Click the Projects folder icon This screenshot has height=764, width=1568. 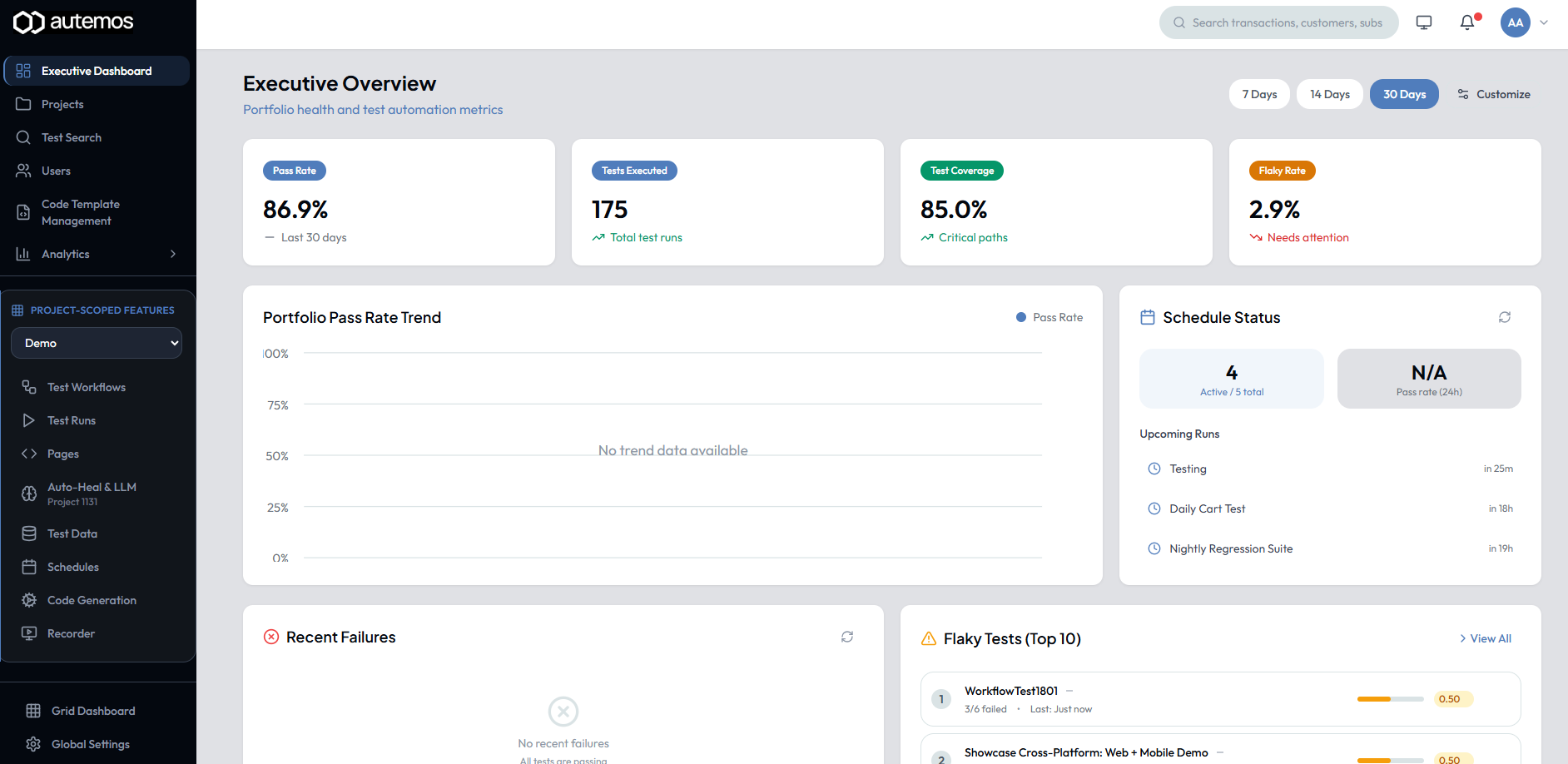(x=23, y=104)
